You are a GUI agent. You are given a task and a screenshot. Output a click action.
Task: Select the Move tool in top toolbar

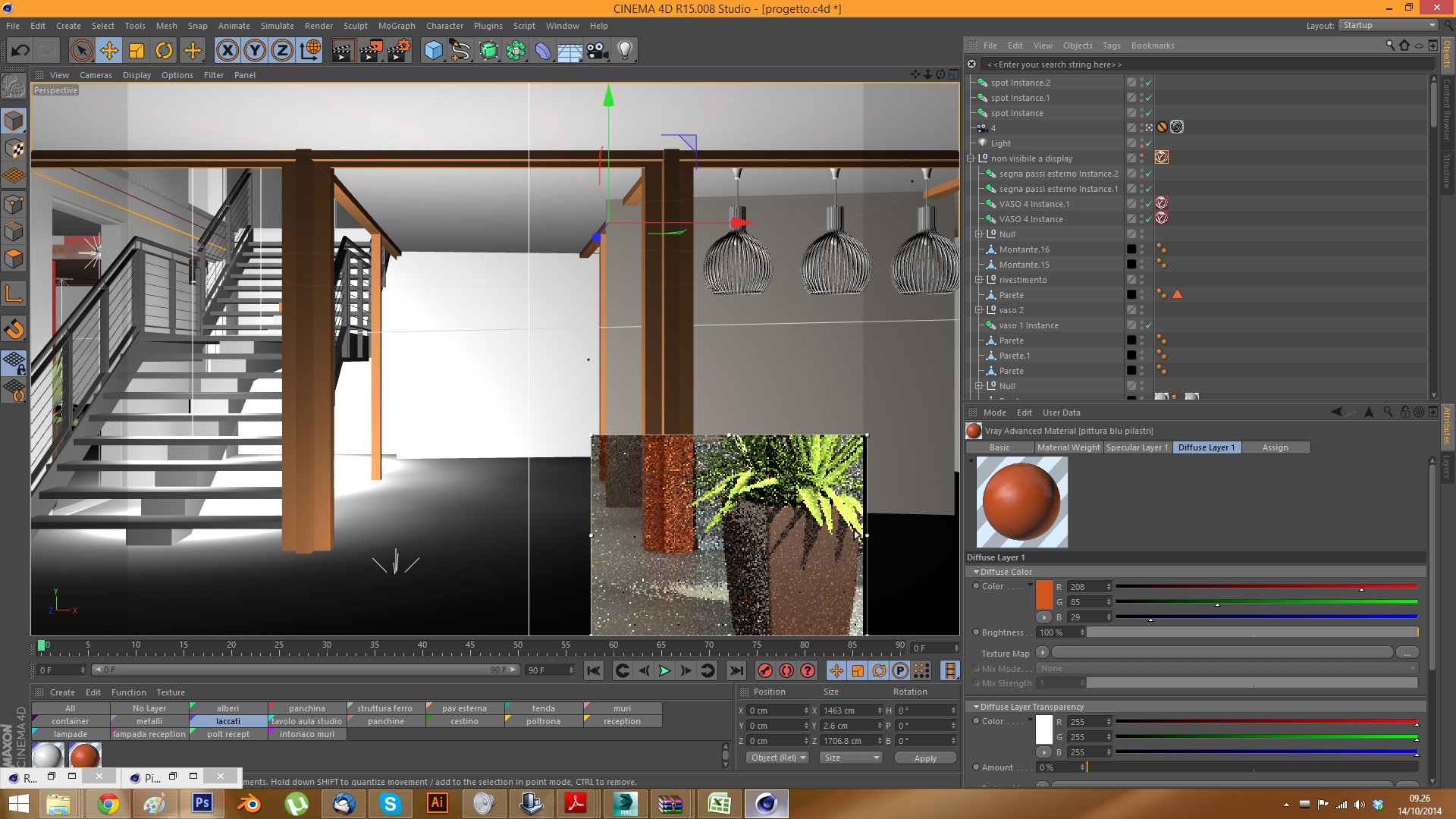(x=109, y=51)
